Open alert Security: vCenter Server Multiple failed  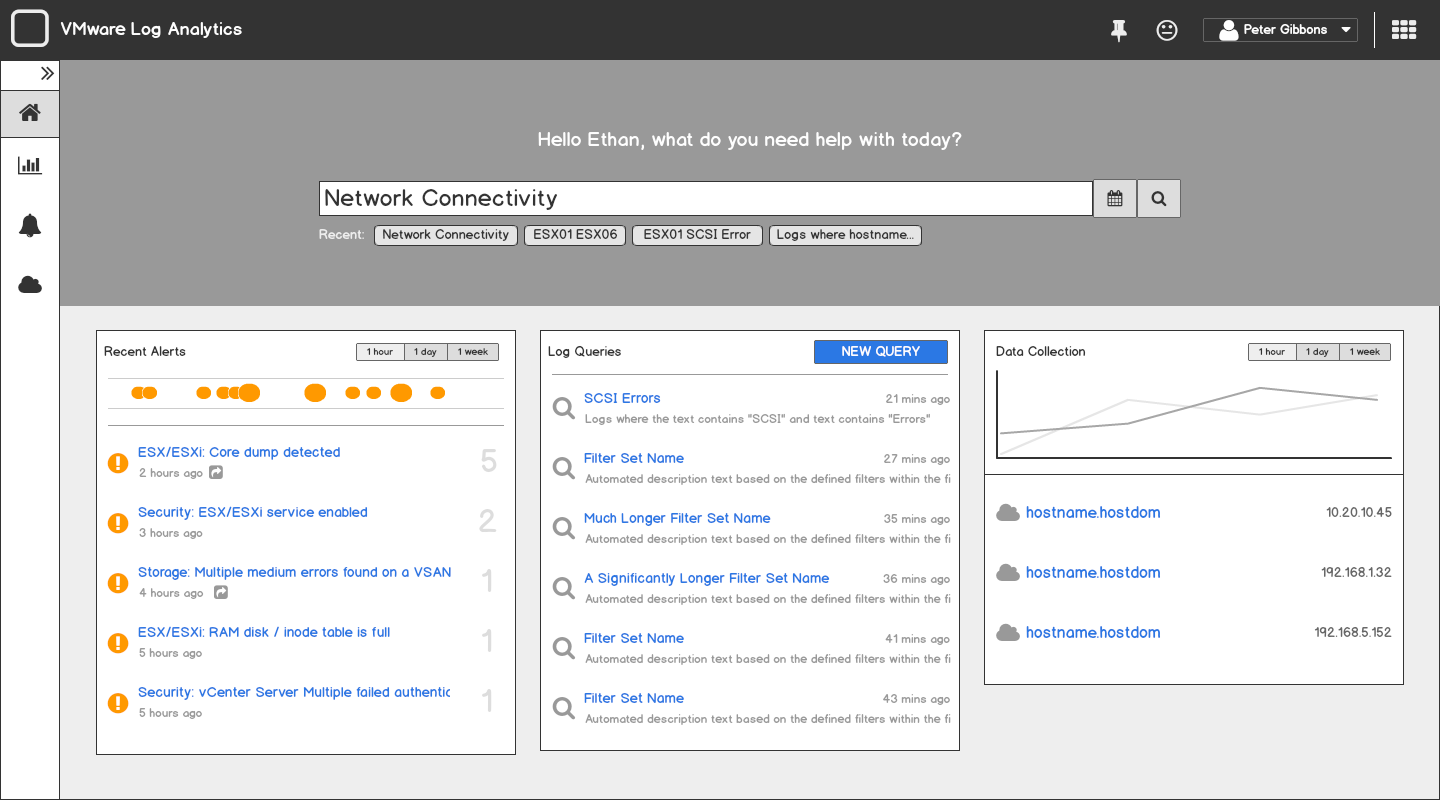[294, 692]
